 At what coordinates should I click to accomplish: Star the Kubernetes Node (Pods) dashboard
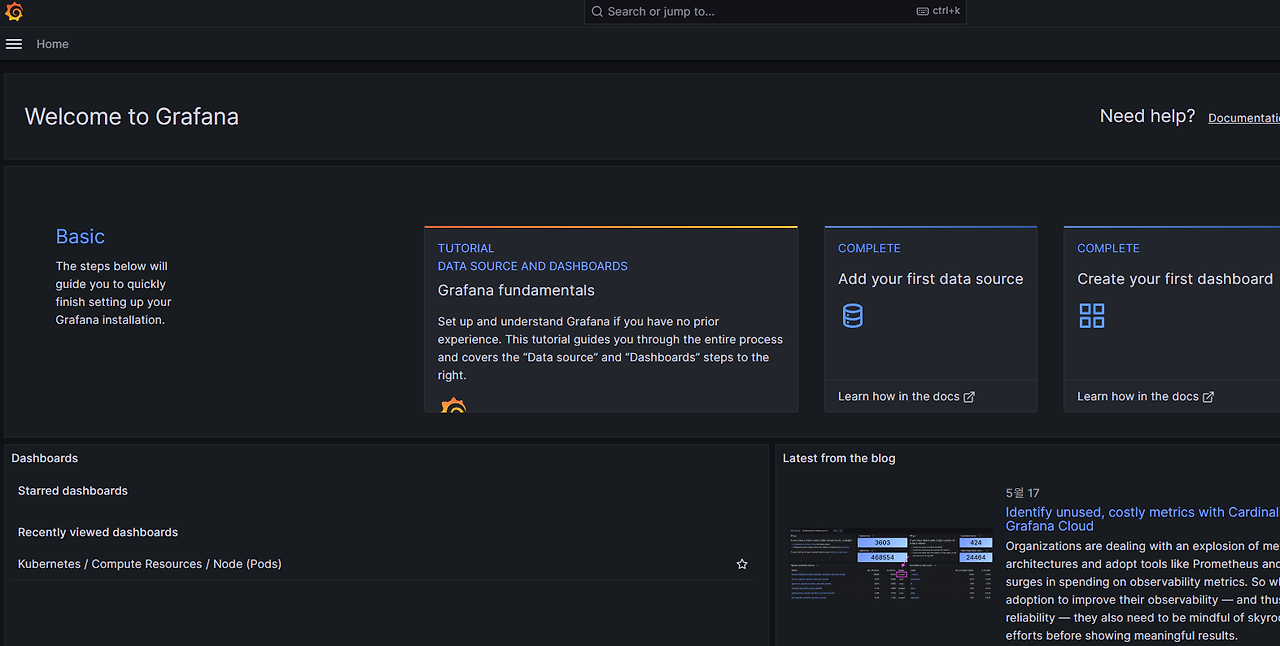tap(742, 564)
